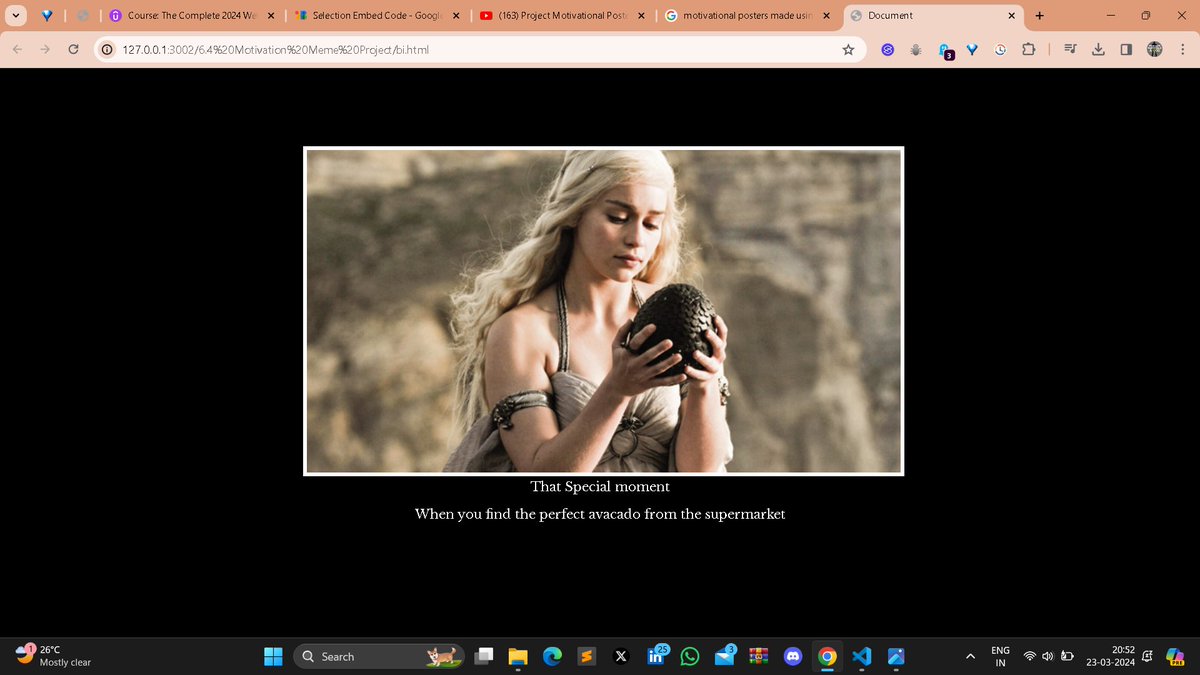The height and width of the screenshot is (675, 1200).
Task: Open the blue V extension in toolbar
Action: pyautogui.click(x=972, y=49)
